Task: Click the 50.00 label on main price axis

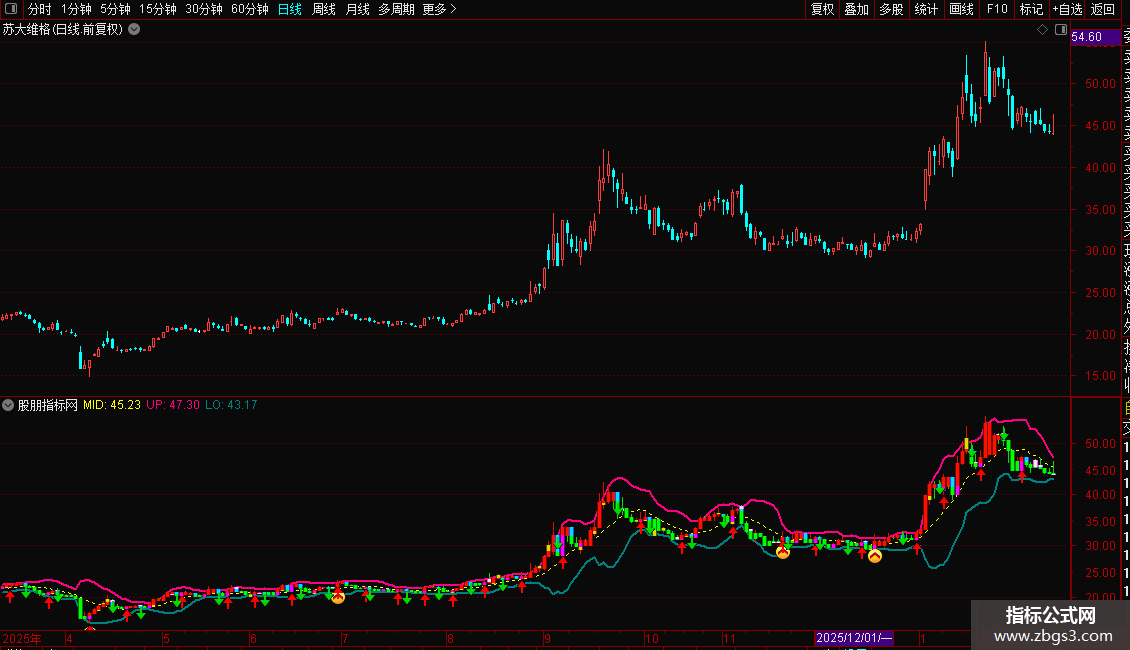Action: (x=1100, y=84)
